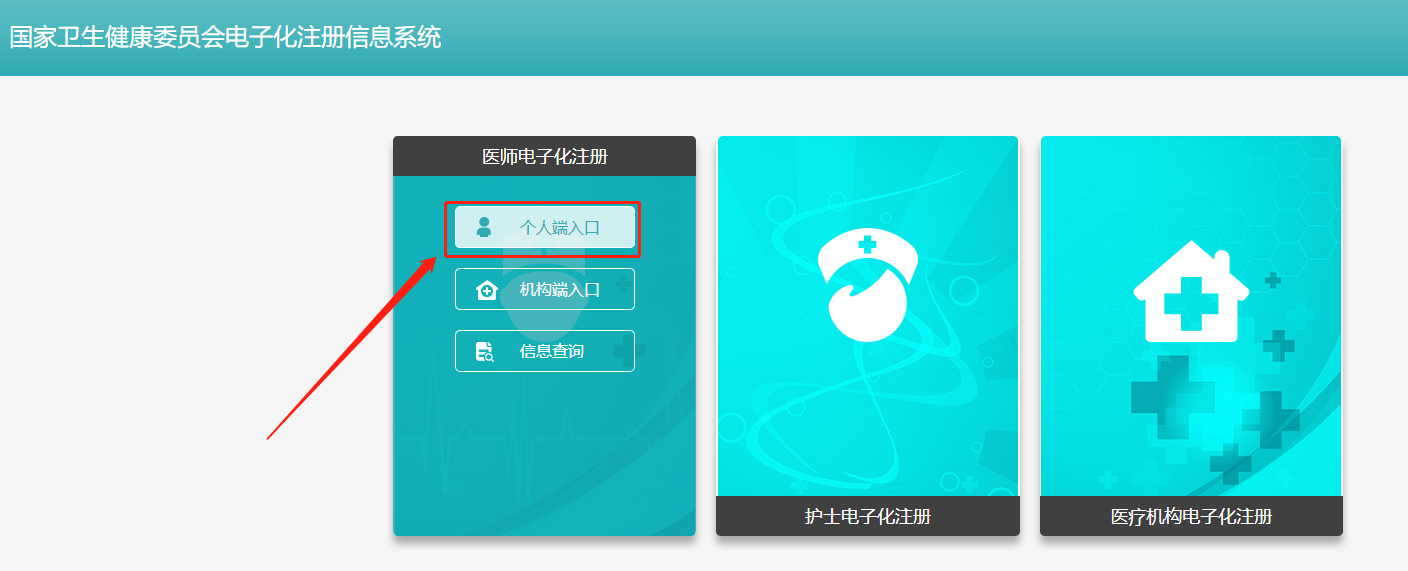The height and width of the screenshot is (571, 1408).
Task: Open the 个人端入口 button
Action: (544, 227)
